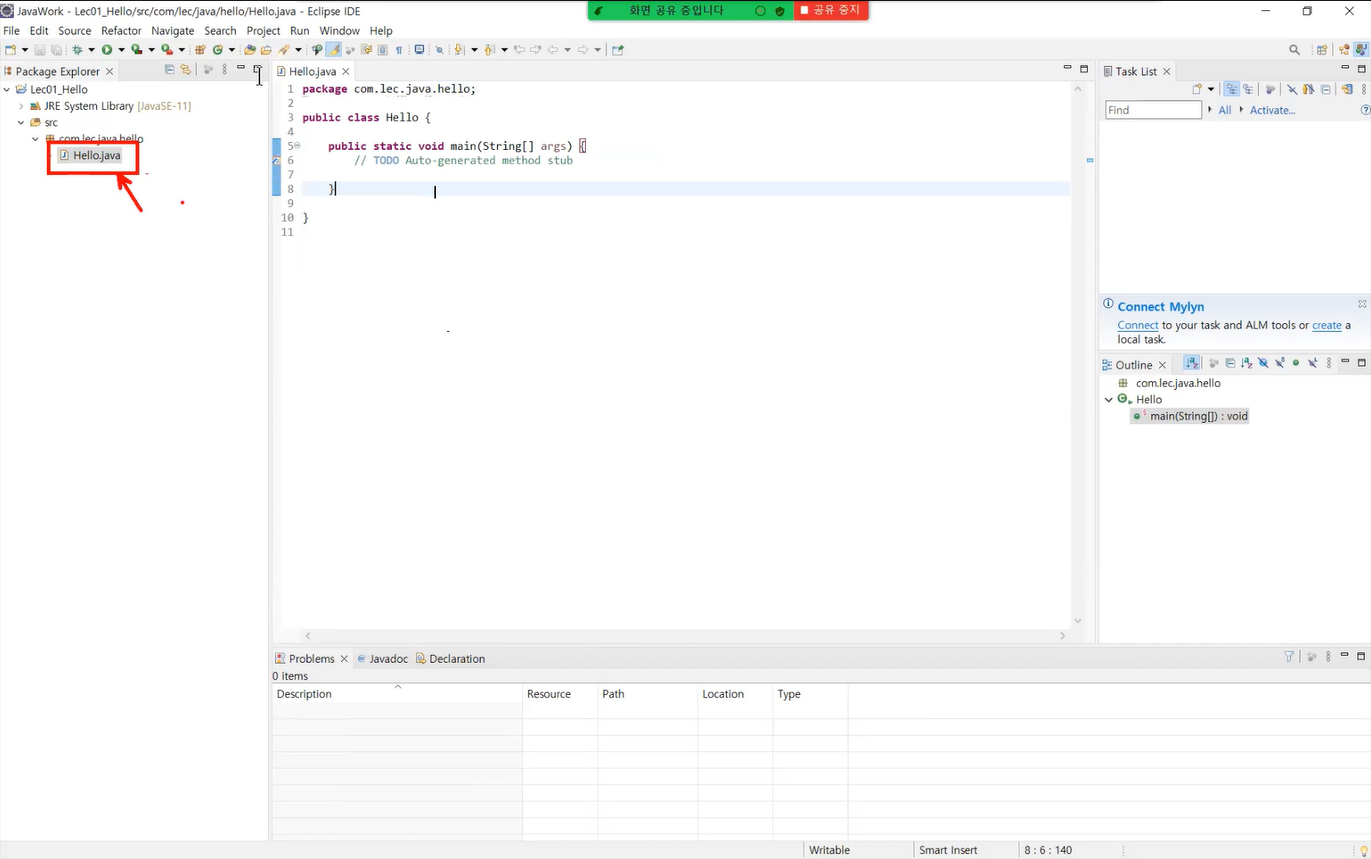Open the Problems view filter icon

pyautogui.click(x=1289, y=657)
